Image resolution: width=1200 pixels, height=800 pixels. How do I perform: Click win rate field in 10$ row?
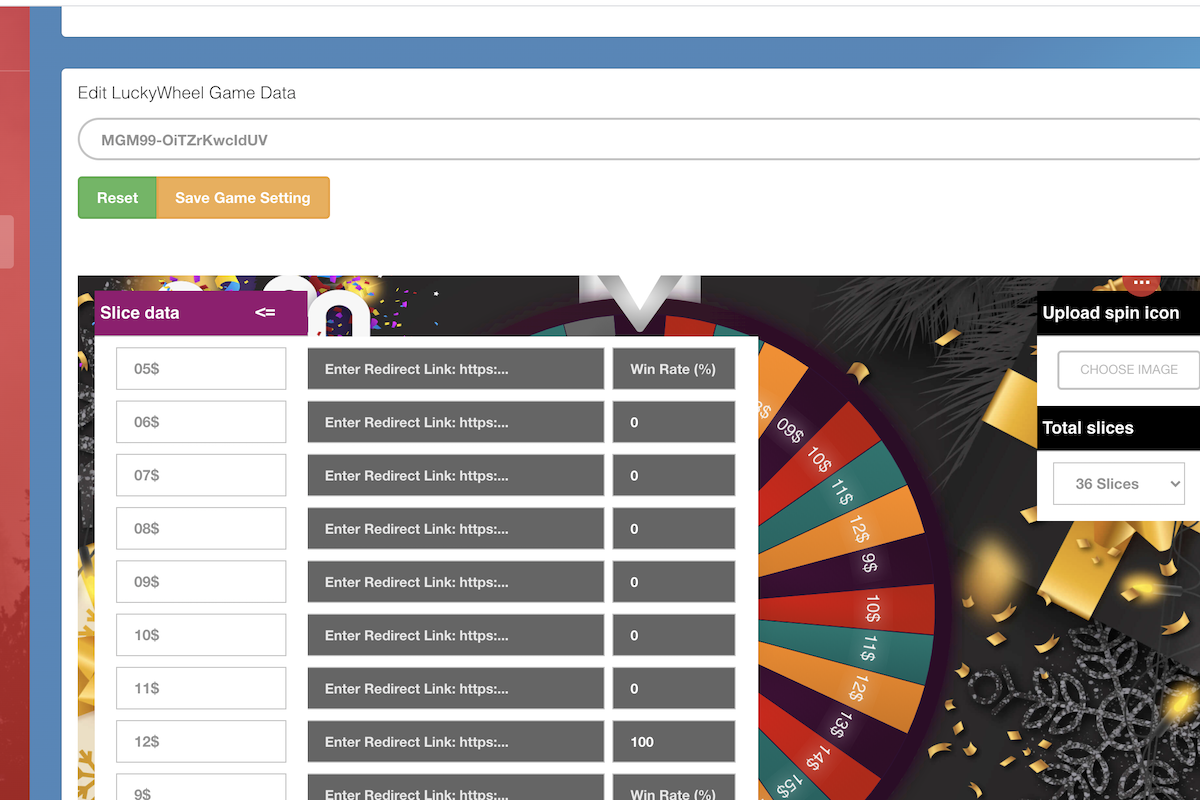coord(674,635)
